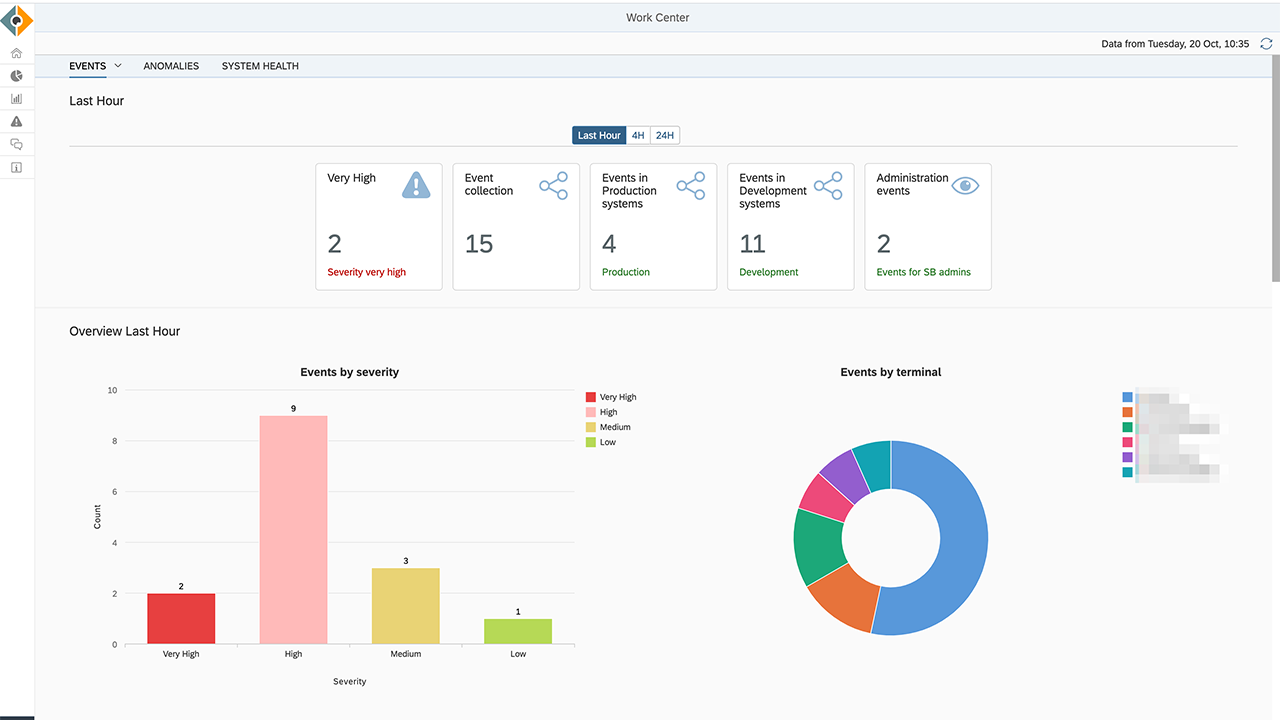The width and height of the screenshot is (1280, 720).
Task: Click the application logo at top-left
Action: (x=17, y=20)
